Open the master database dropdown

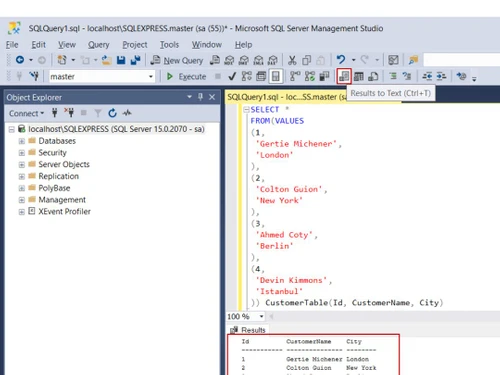151,77
